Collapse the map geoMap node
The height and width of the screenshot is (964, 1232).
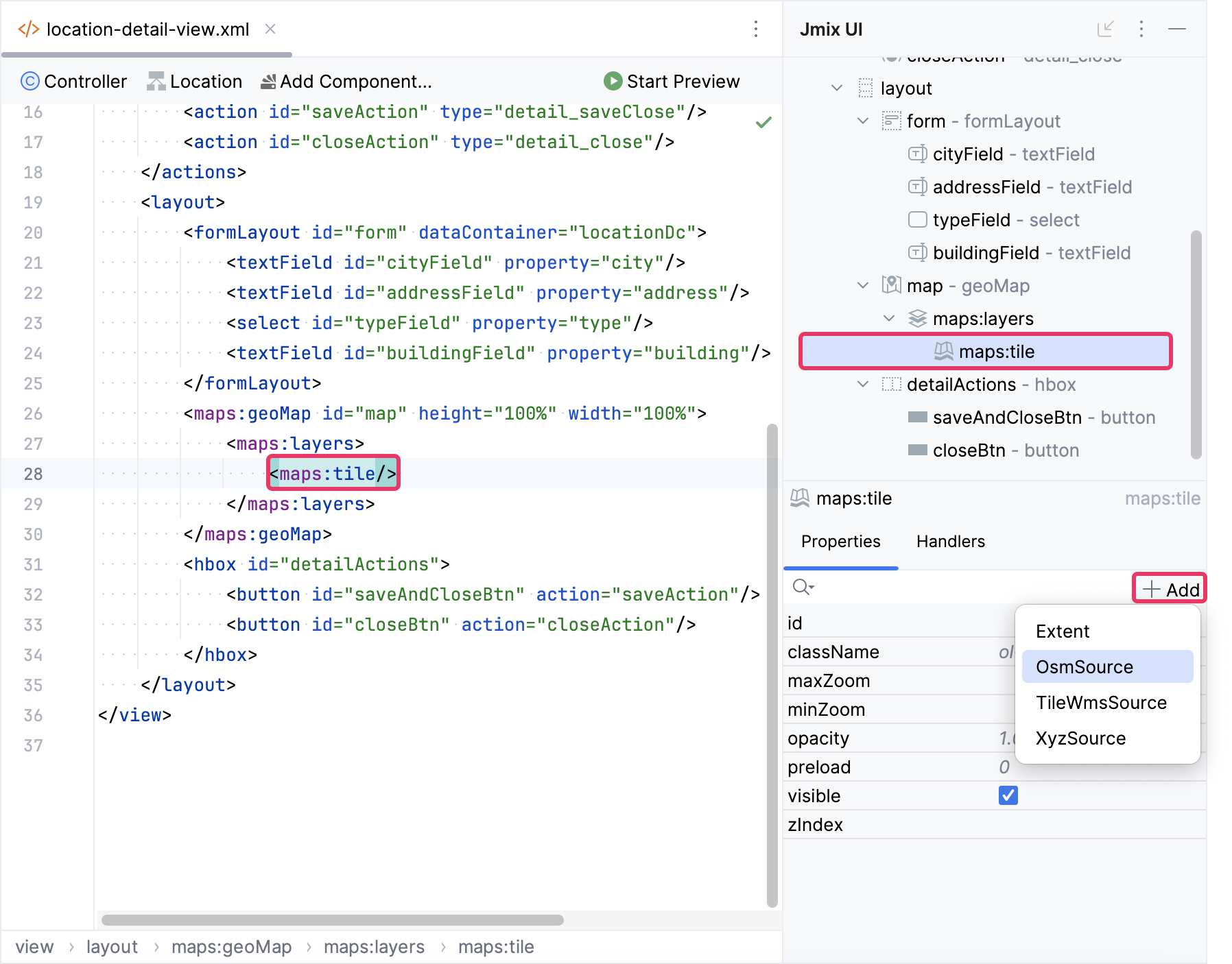(863, 286)
